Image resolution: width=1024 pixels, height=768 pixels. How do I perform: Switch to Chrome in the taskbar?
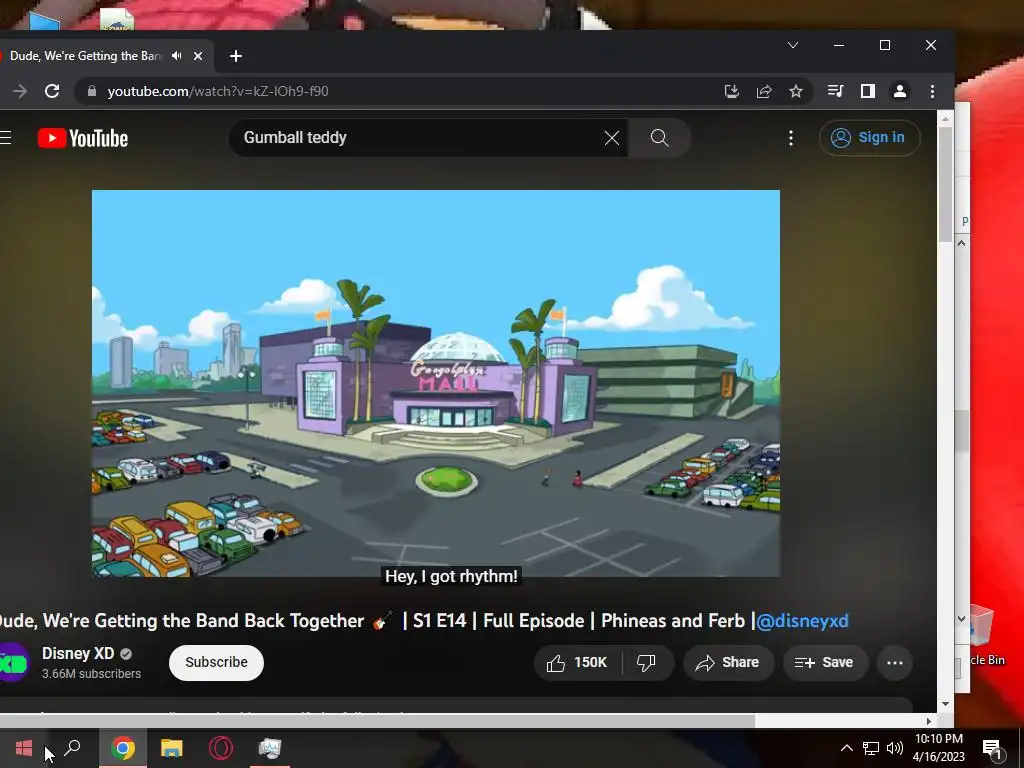tap(123, 748)
